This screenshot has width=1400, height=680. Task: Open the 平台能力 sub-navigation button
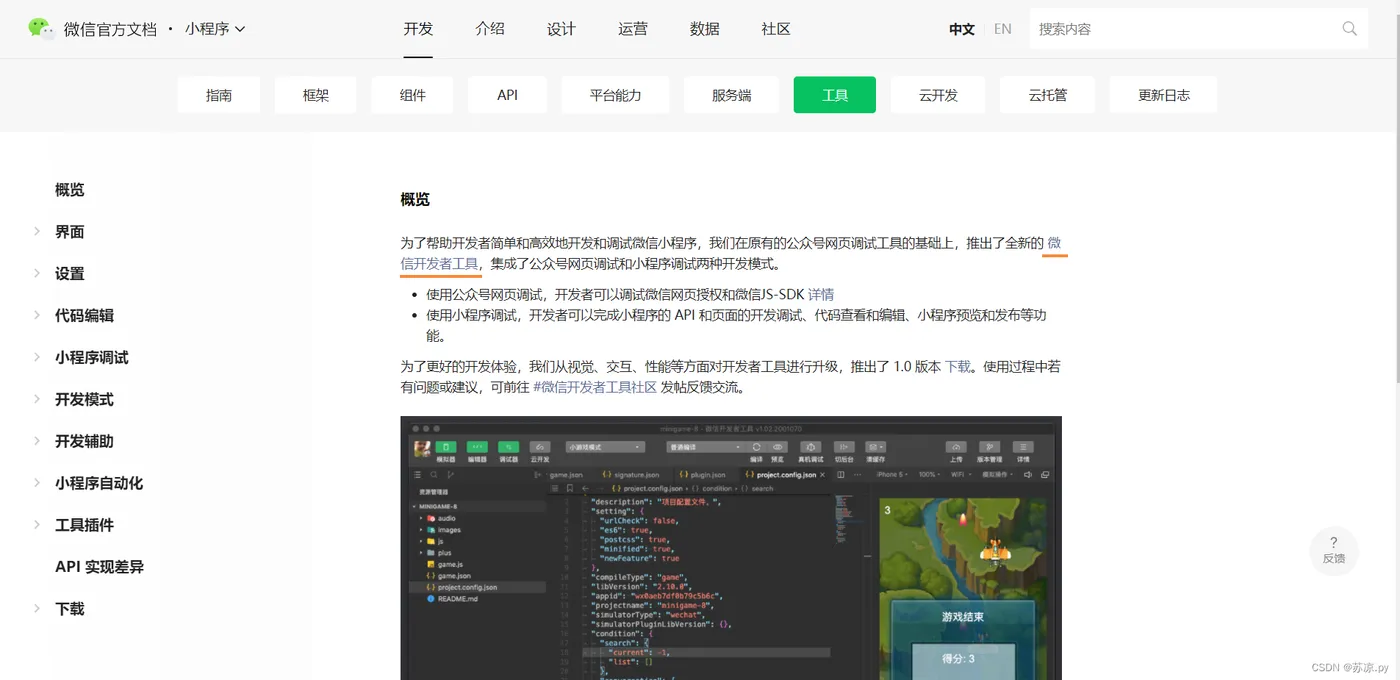tap(616, 95)
